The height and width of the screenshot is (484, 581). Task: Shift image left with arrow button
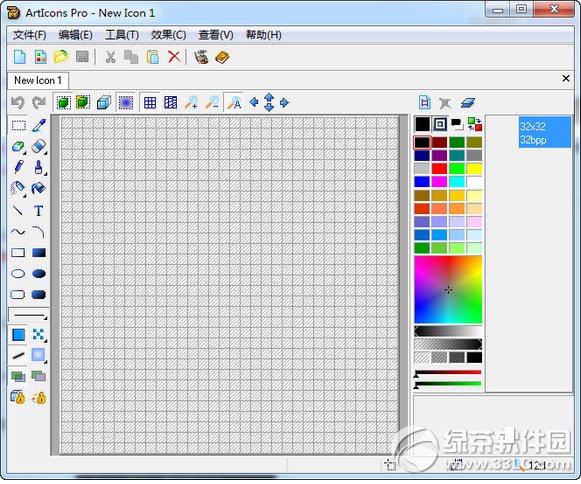point(254,102)
